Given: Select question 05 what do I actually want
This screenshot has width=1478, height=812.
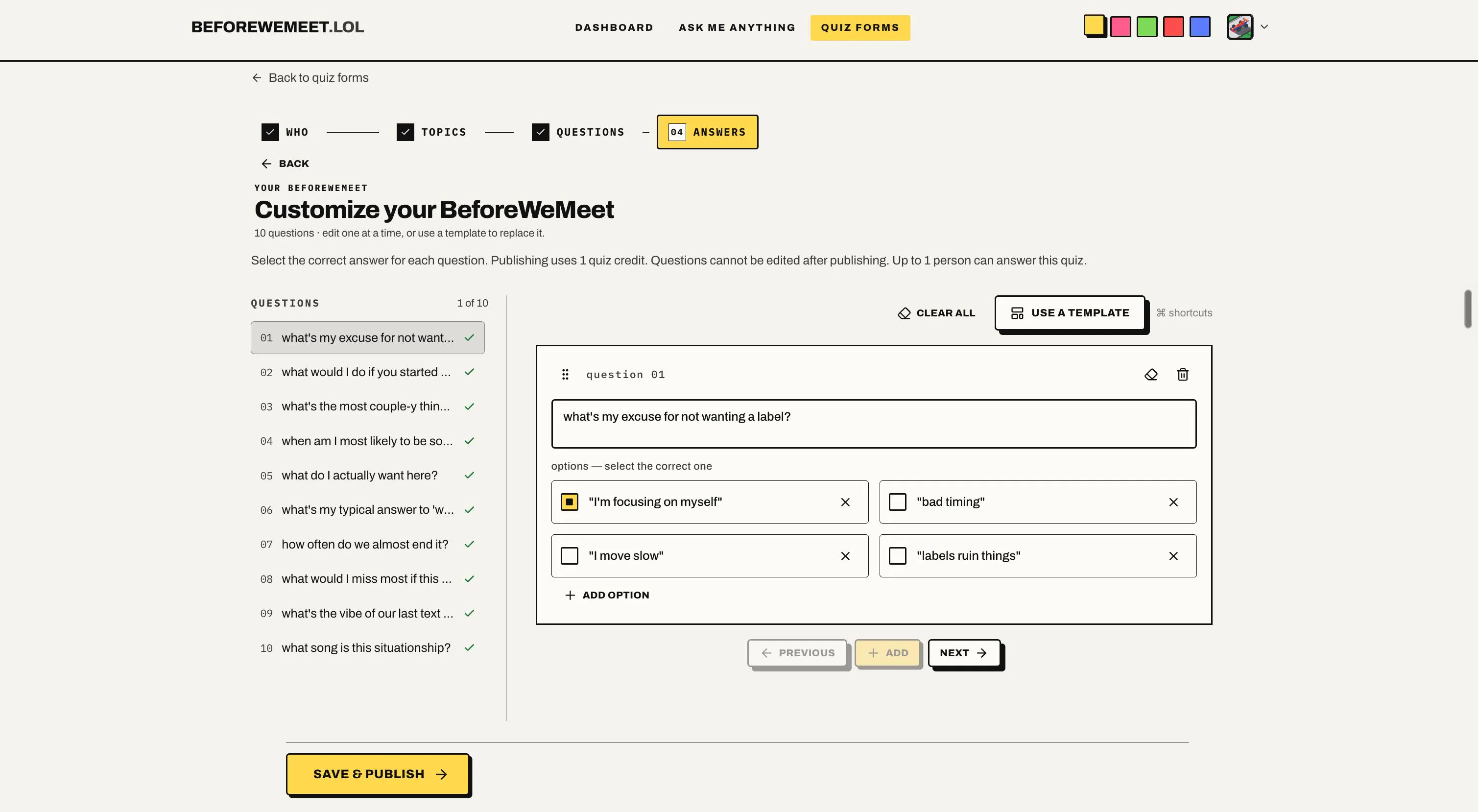Looking at the screenshot, I should click(x=368, y=476).
